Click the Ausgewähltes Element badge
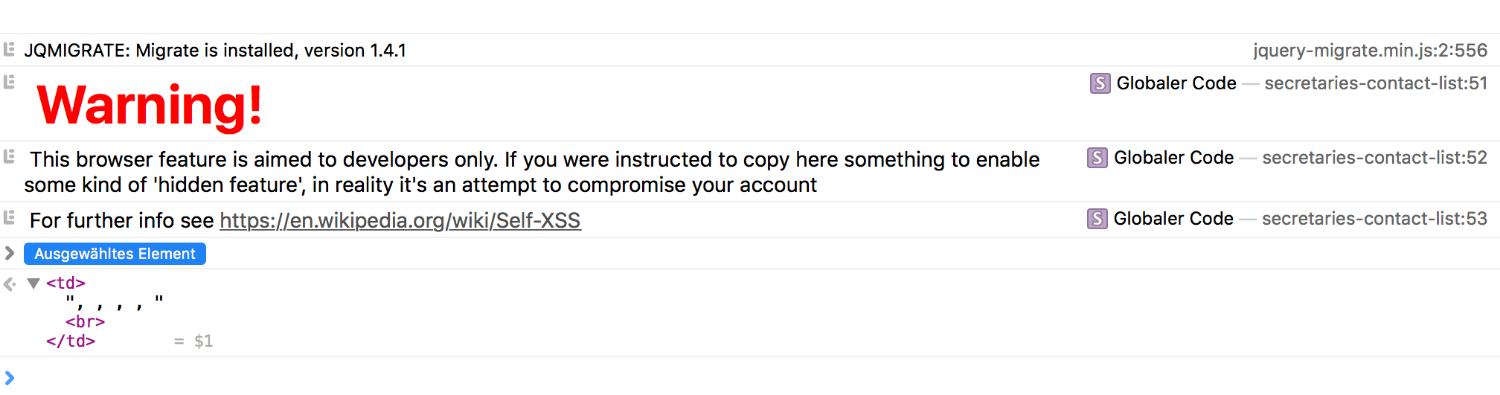 (115, 254)
